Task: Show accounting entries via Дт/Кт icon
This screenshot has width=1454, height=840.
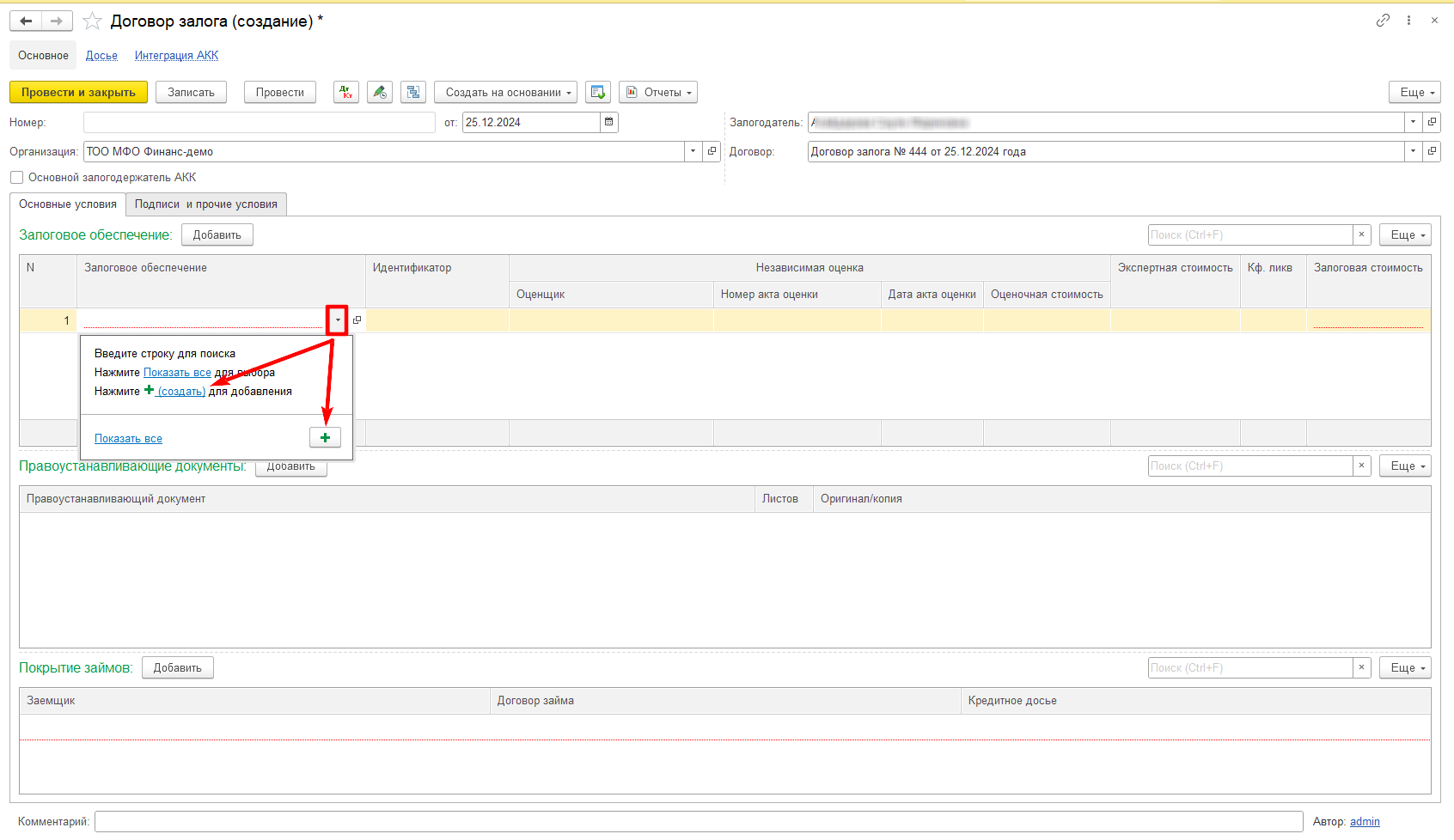Action: (346, 92)
